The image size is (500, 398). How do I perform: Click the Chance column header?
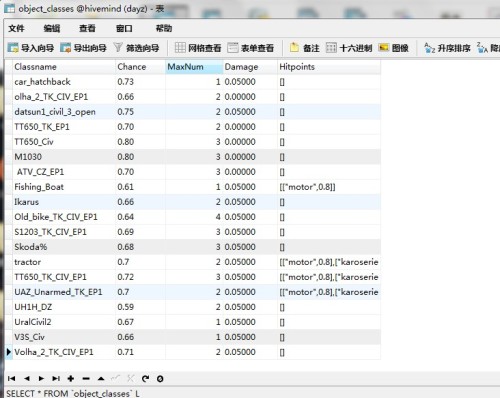tap(140, 67)
